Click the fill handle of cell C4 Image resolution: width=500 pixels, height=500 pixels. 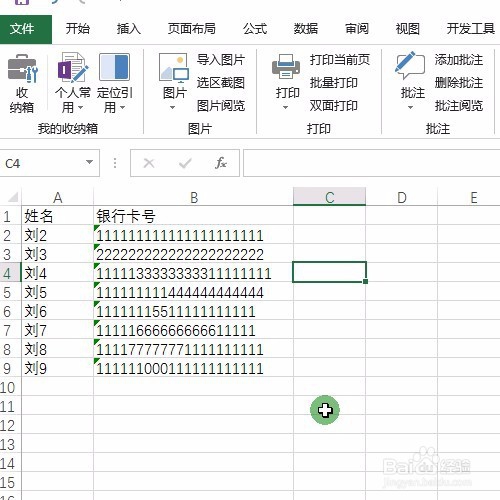coord(365,281)
